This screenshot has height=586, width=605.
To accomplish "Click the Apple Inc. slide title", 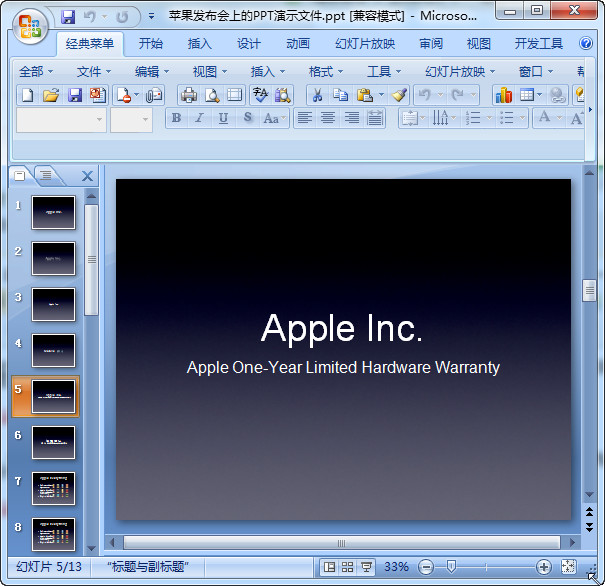I will pos(342,328).
